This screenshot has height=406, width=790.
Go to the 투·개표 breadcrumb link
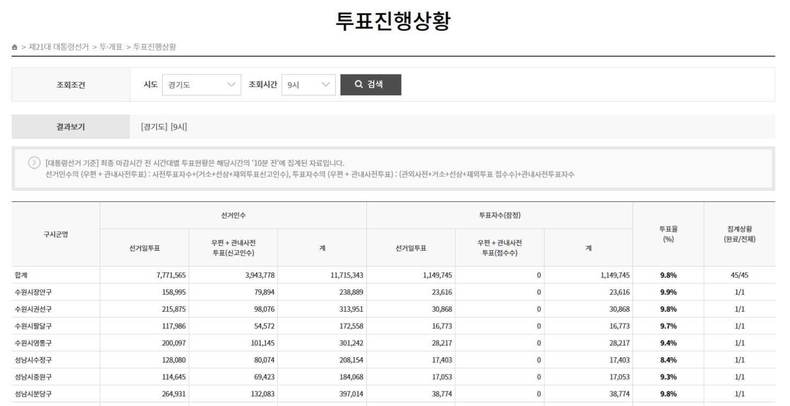point(111,47)
